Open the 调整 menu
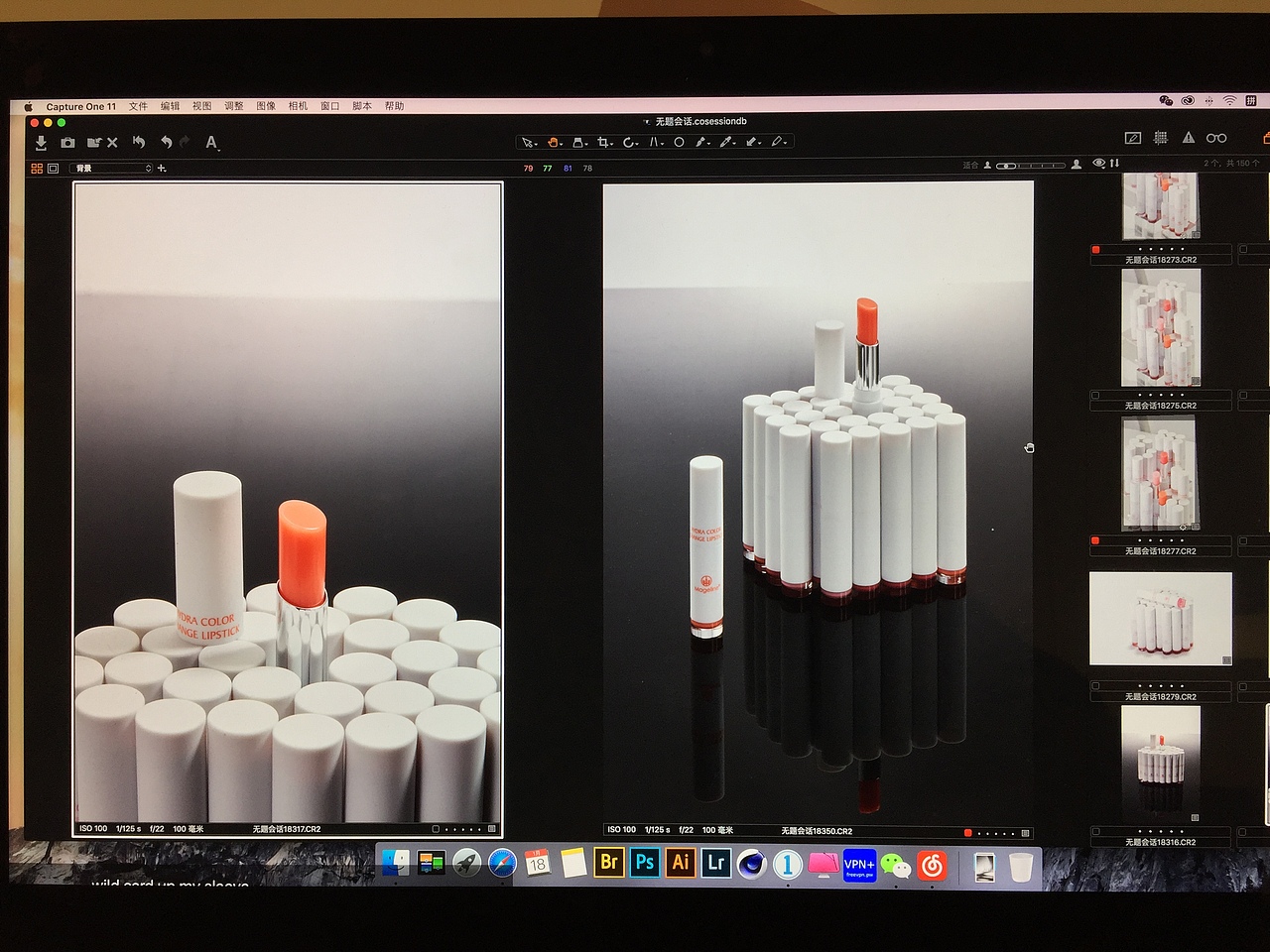Viewport: 1270px width, 952px height. click(234, 106)
